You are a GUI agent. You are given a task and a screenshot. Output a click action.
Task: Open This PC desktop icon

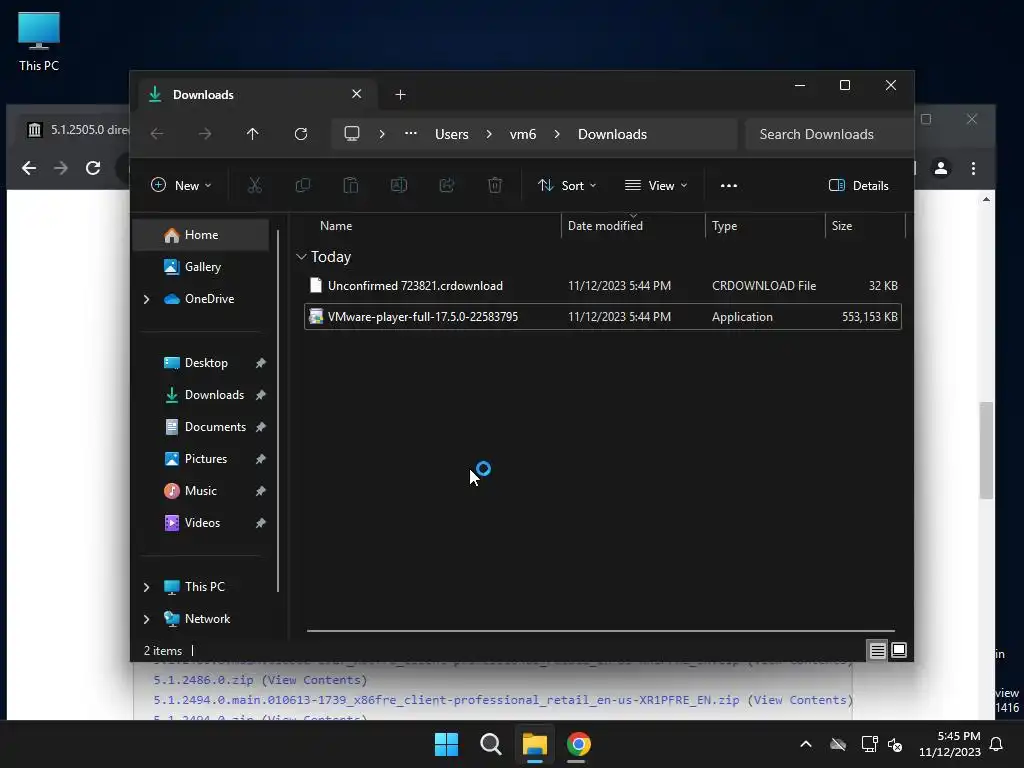coord(39,41)
